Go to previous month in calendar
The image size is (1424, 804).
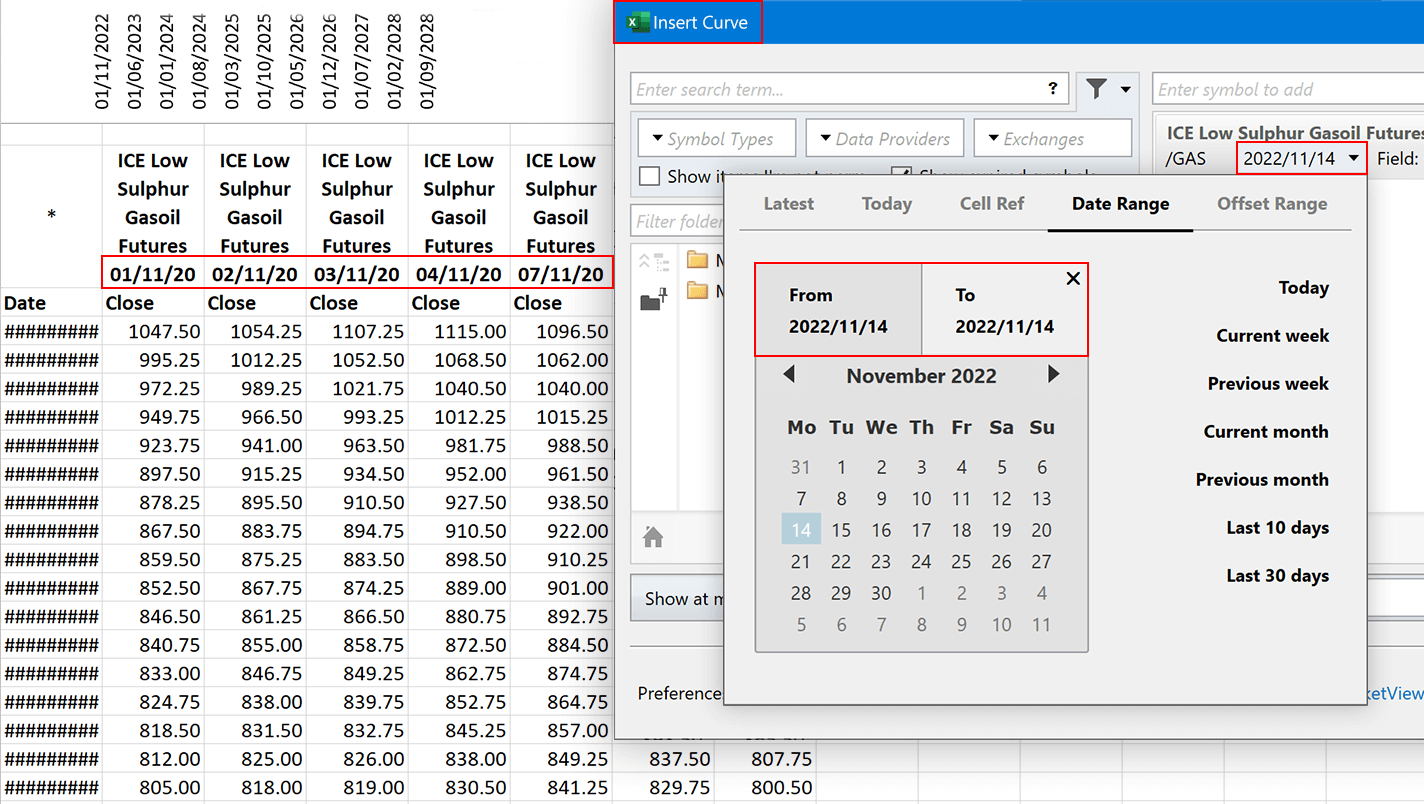[789, 374]
